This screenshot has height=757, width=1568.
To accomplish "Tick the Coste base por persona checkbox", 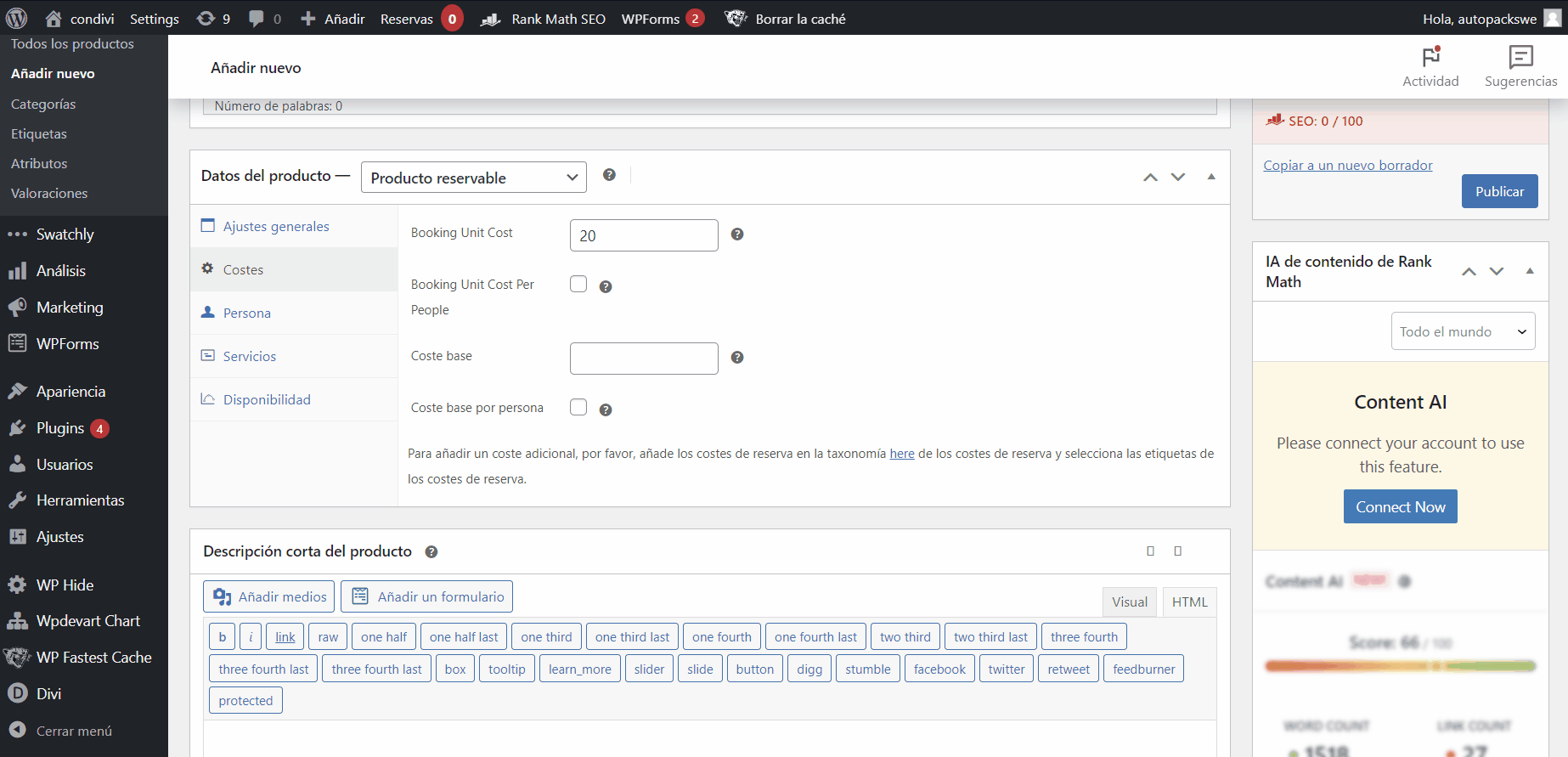I will [x=578, y=407].
